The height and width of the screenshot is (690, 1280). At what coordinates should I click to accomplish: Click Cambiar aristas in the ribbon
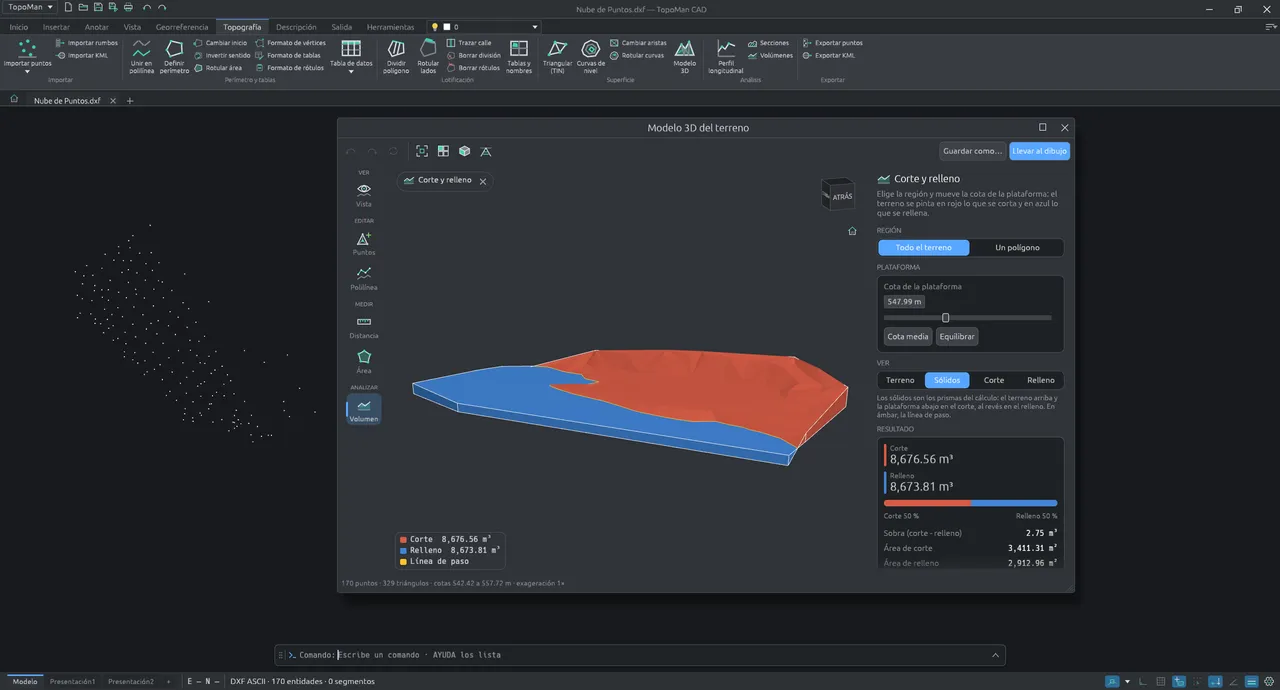coord(638,43)
